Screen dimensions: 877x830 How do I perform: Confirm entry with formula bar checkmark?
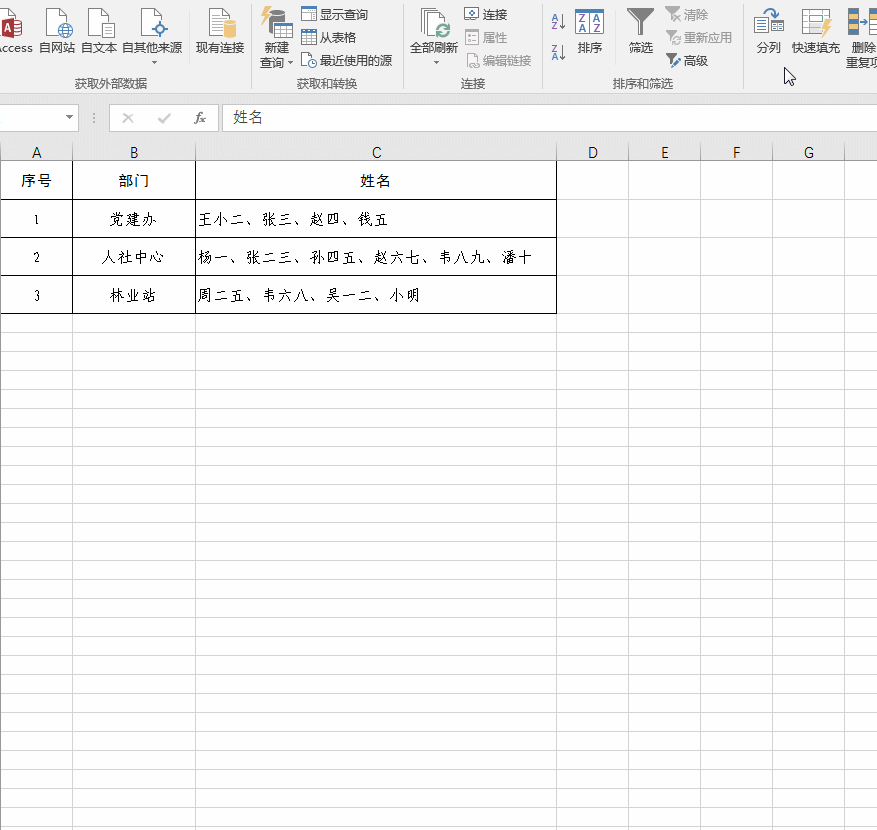click(x=164, y=118)
